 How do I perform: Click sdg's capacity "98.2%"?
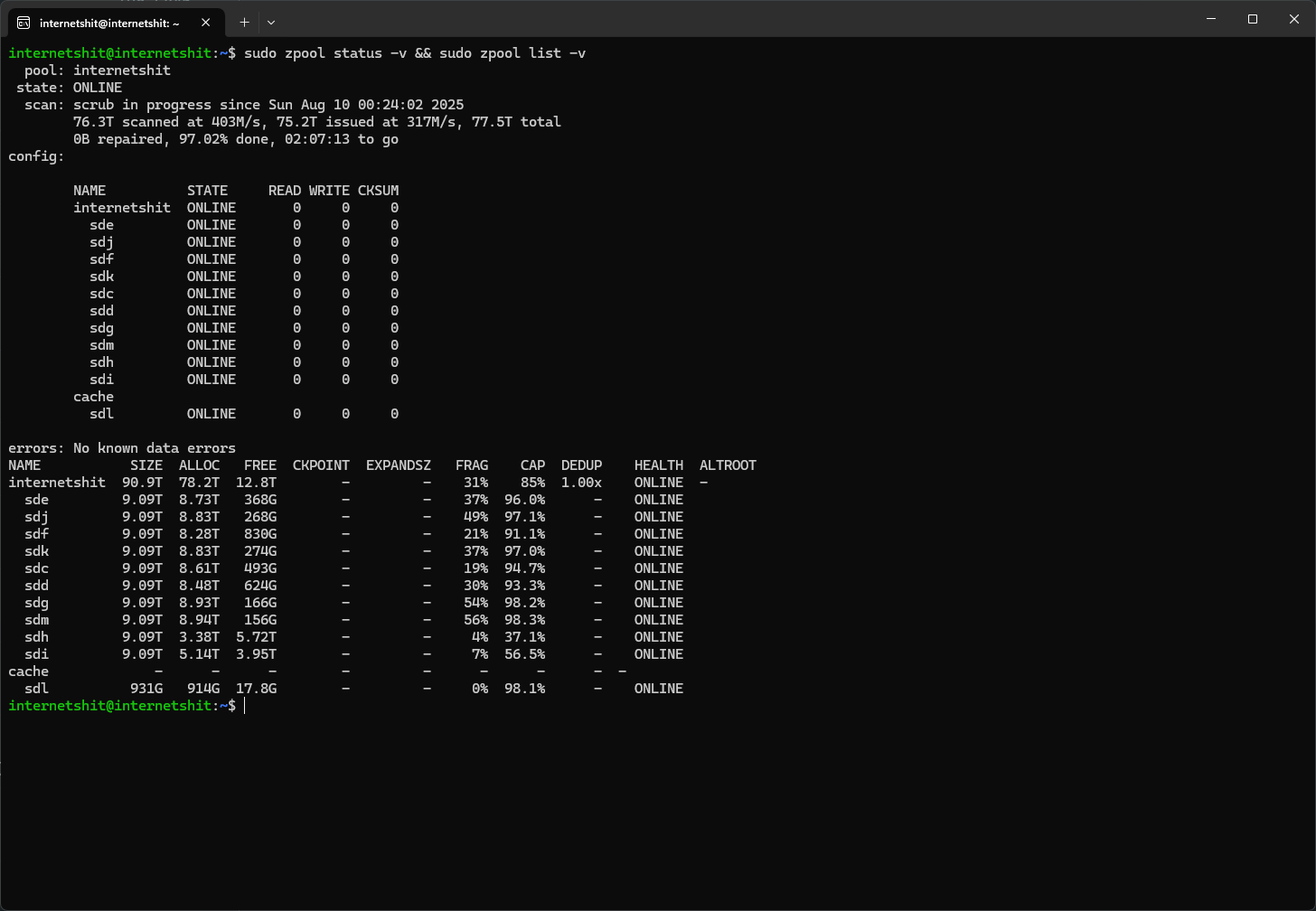[x=524, y=603]
